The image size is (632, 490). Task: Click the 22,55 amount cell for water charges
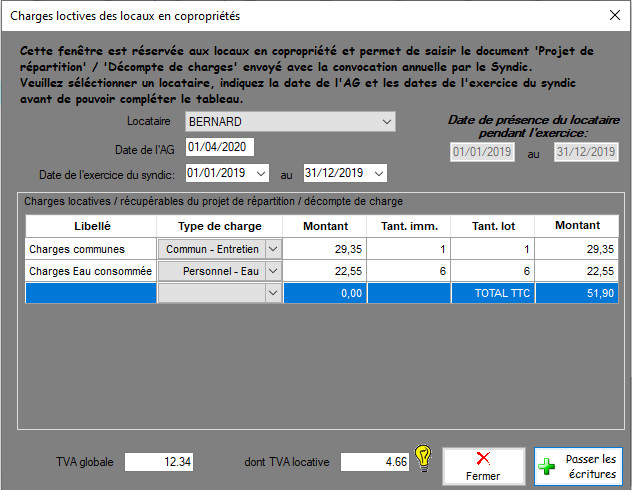click(x=325, y=270)
